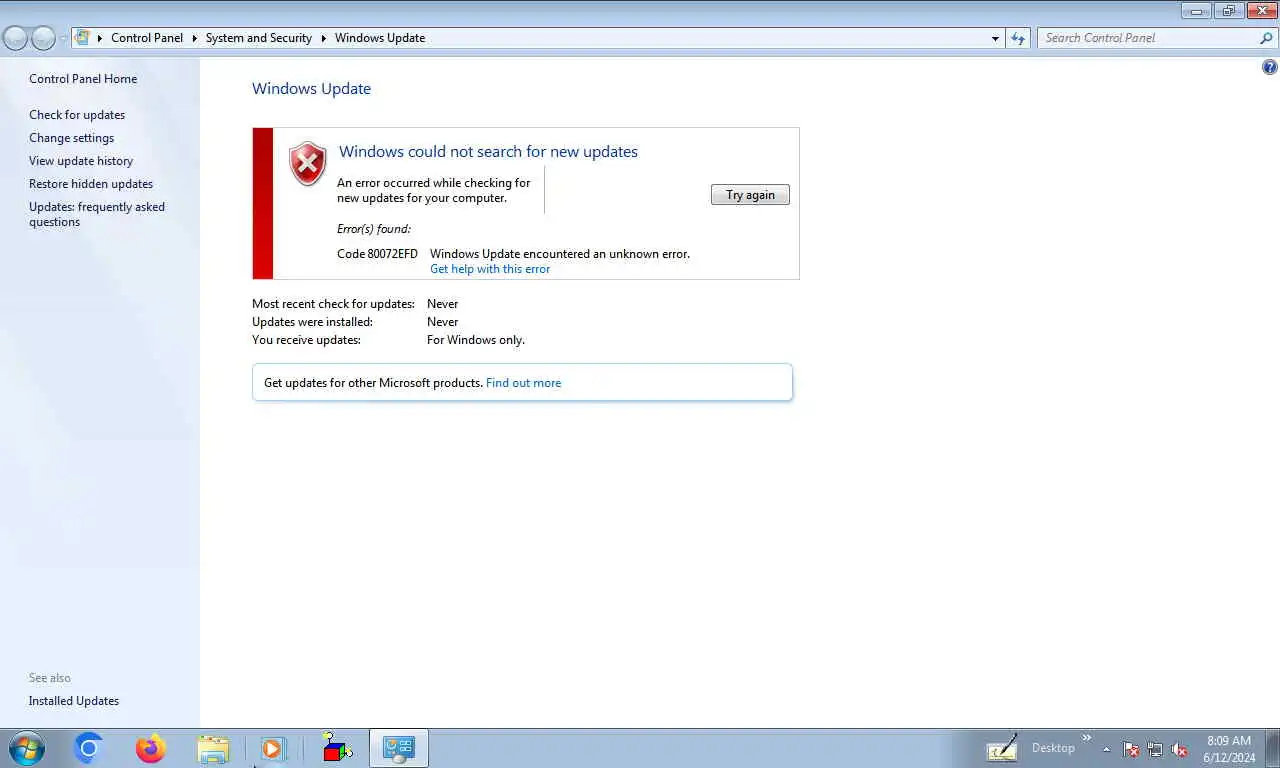Viewport: 1280px width, 768px height.
Task: Open Installed Updates link
Action: (x=74, y=701)
